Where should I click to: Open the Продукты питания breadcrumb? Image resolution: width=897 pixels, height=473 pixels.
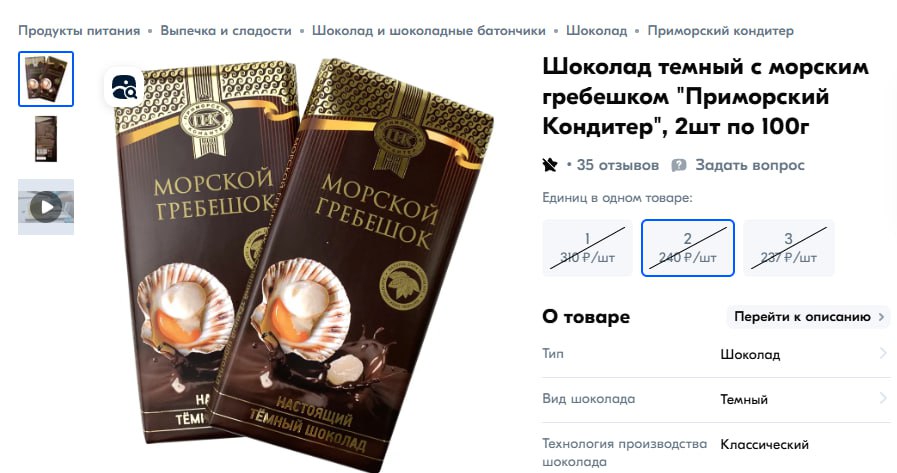click(79, 31)
